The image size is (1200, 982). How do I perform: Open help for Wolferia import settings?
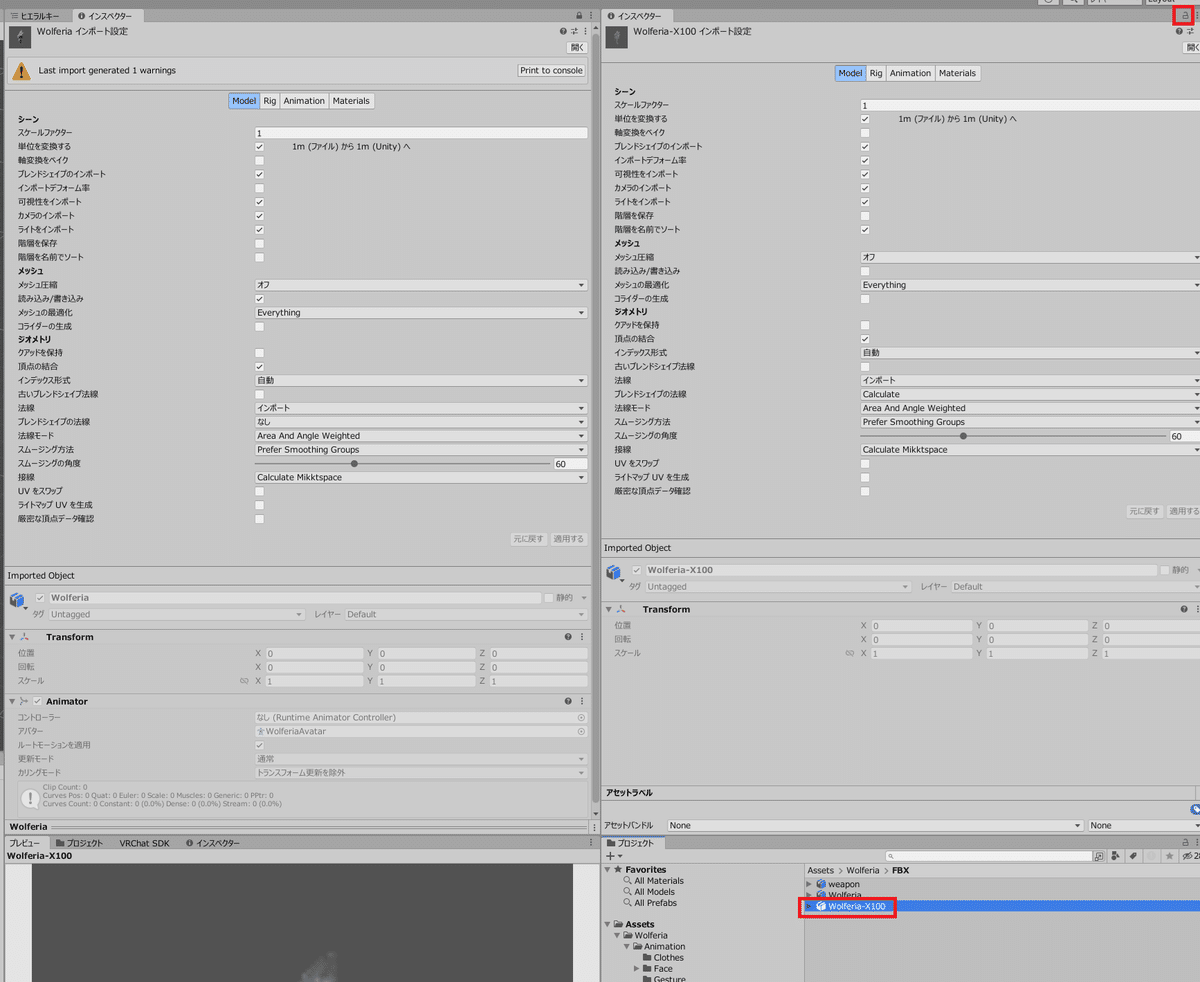pyautogui.click(x=563, y=32)
